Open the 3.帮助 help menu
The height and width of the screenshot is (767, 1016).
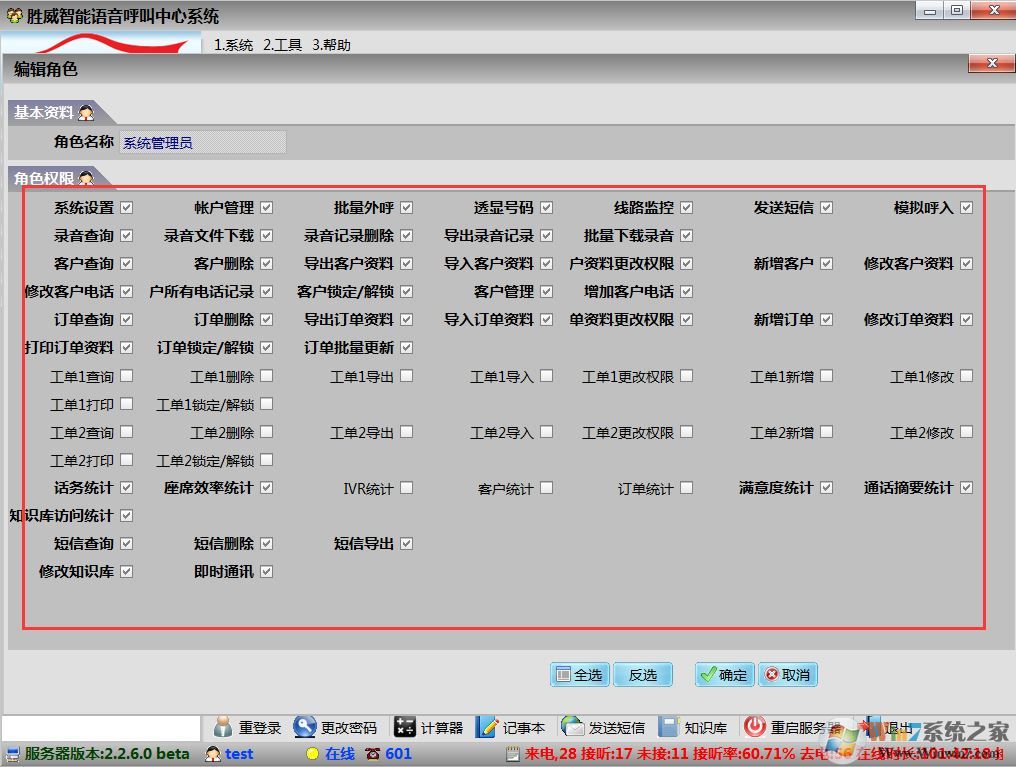(x=334, y=44)
